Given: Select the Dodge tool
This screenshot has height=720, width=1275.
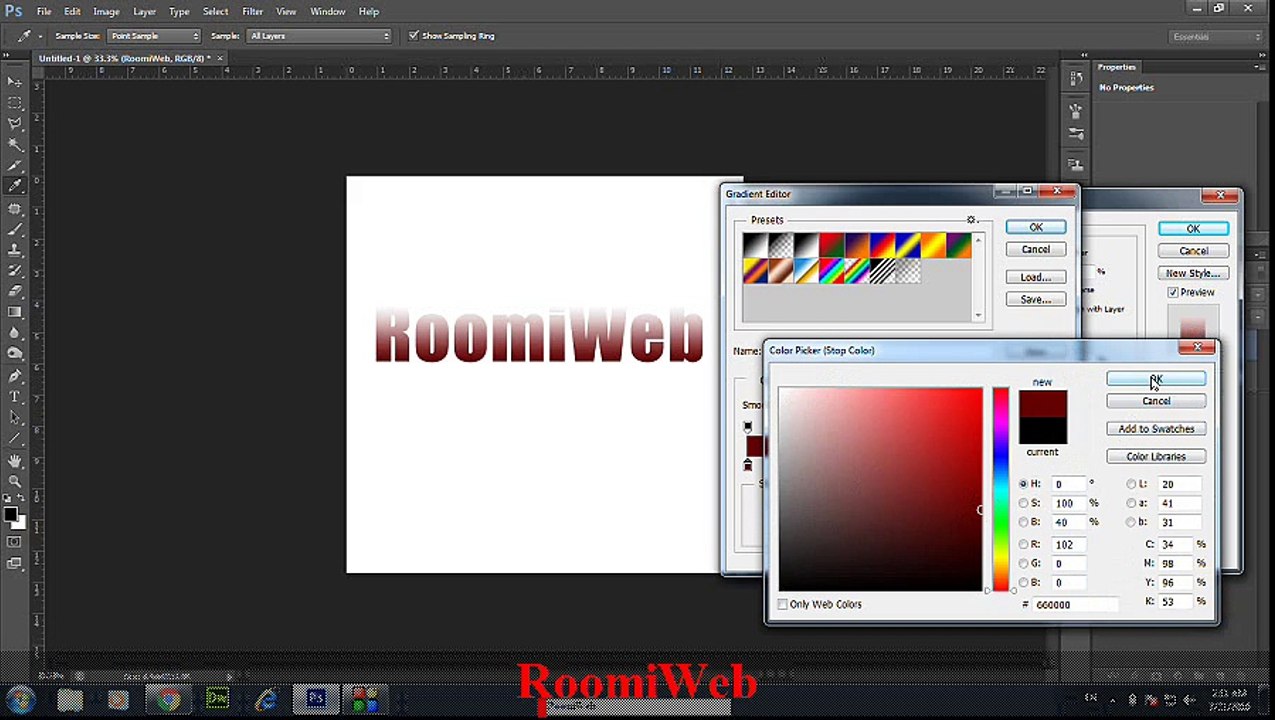Looking at the screenshot, I should tap(15, 355).
